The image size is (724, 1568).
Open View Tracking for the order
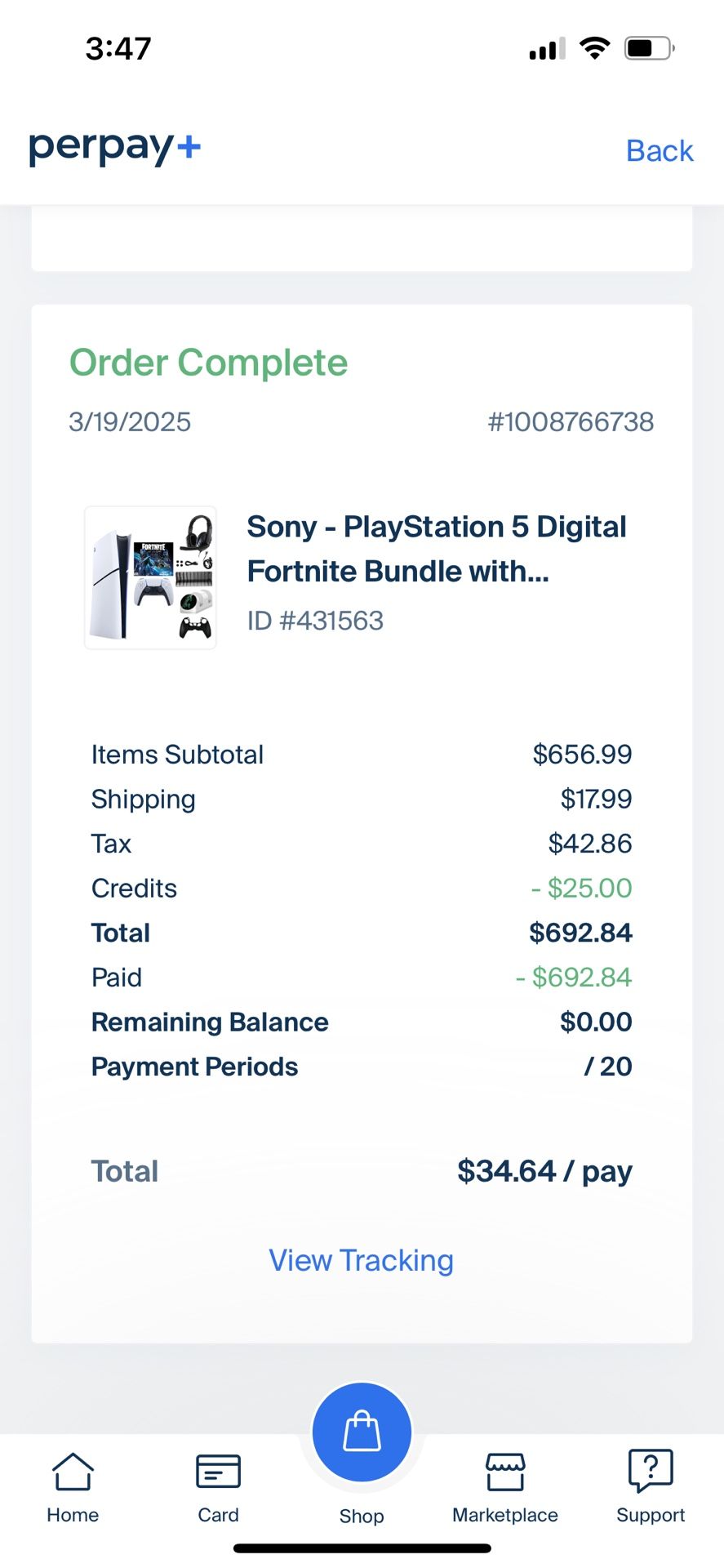[361, 1260]
